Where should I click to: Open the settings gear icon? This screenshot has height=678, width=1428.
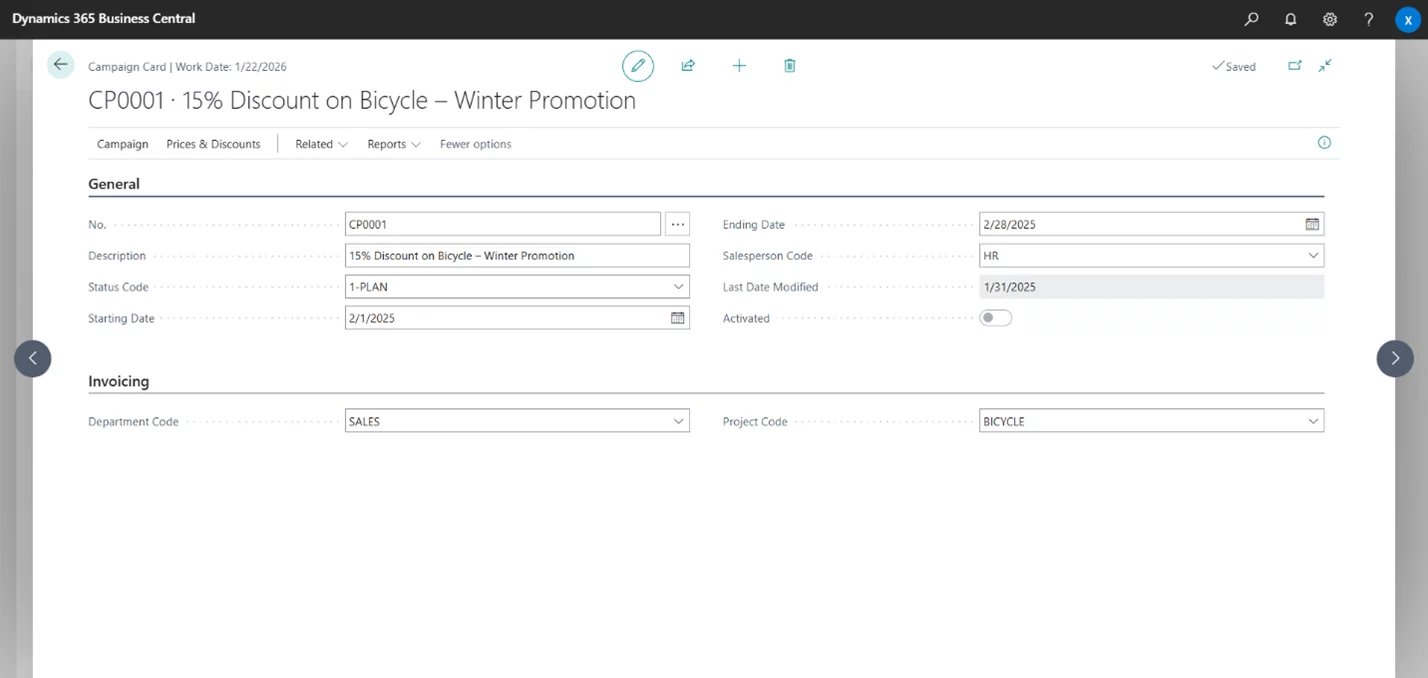pos(1330,19)
